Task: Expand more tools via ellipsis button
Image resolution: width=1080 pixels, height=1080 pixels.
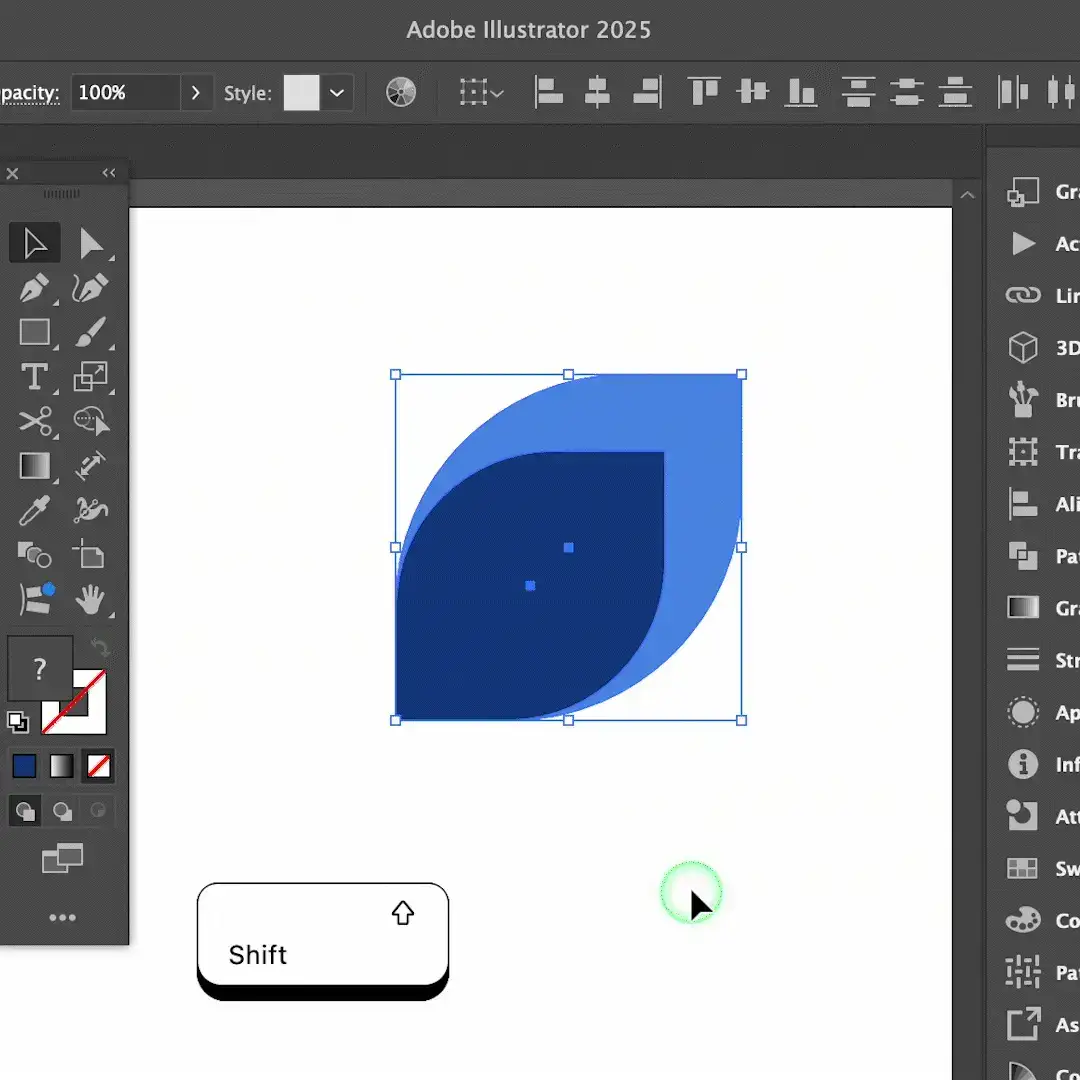Action: tap(63, 918)
